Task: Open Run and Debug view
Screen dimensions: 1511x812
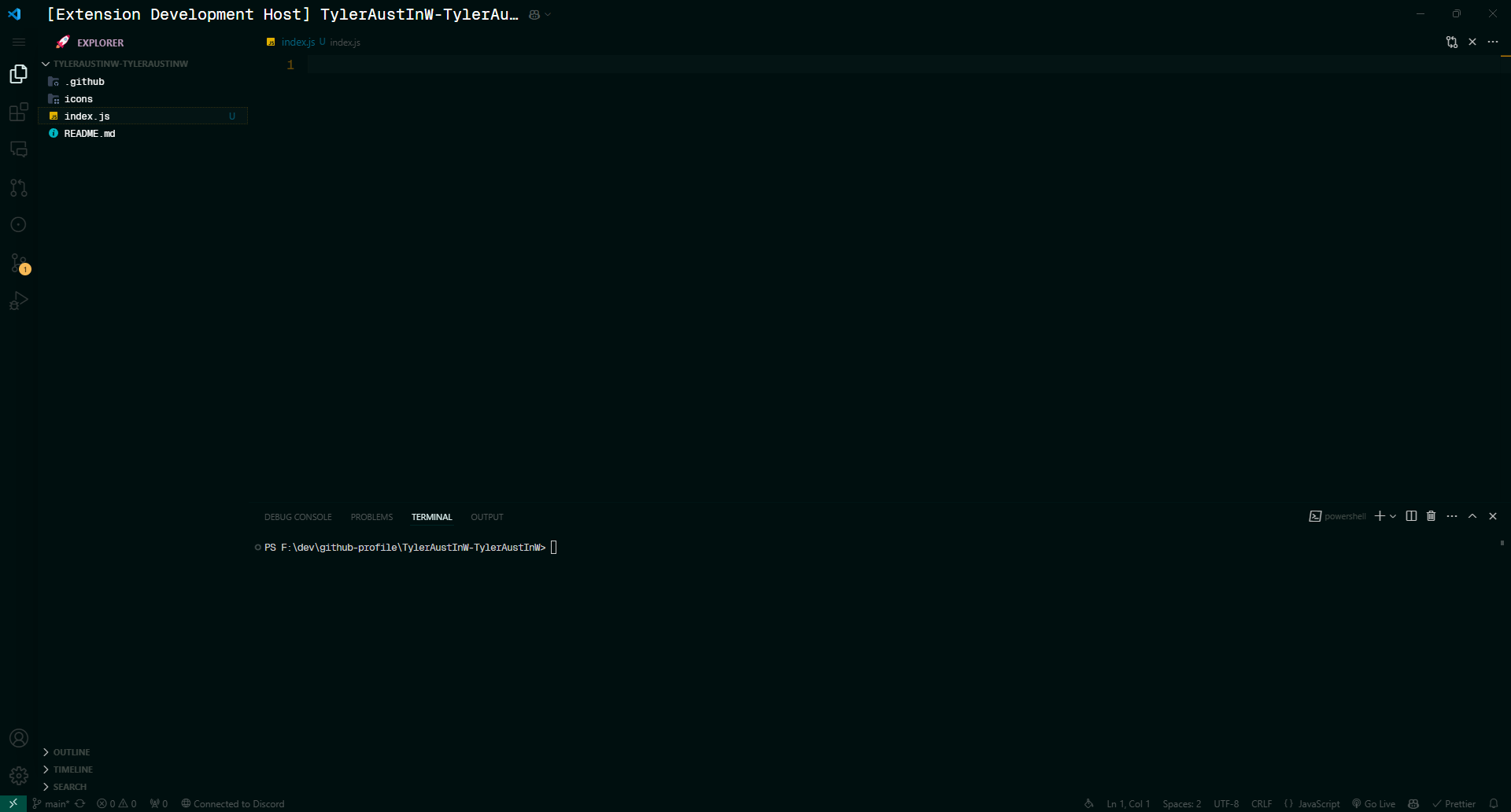Action: tap(19, 301)
